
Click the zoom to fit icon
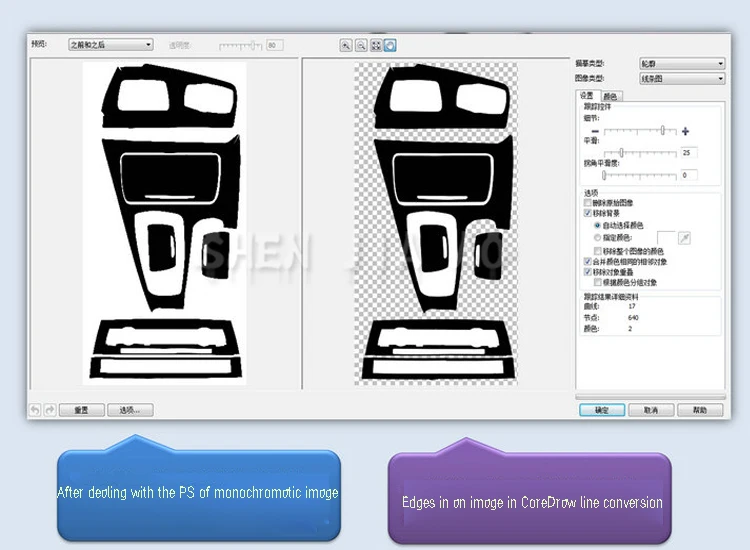[376, 45]
